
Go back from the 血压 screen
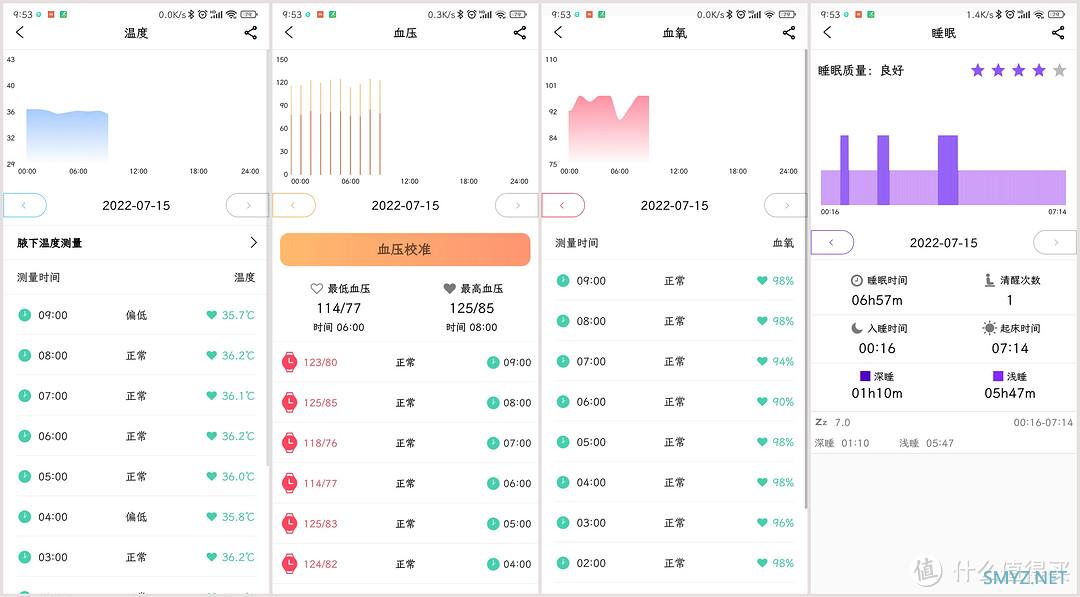(289, 32)
